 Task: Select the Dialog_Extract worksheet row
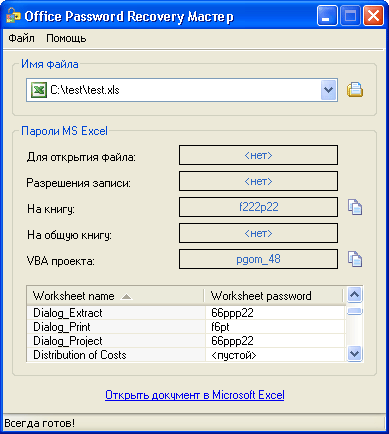click(186, 313)
